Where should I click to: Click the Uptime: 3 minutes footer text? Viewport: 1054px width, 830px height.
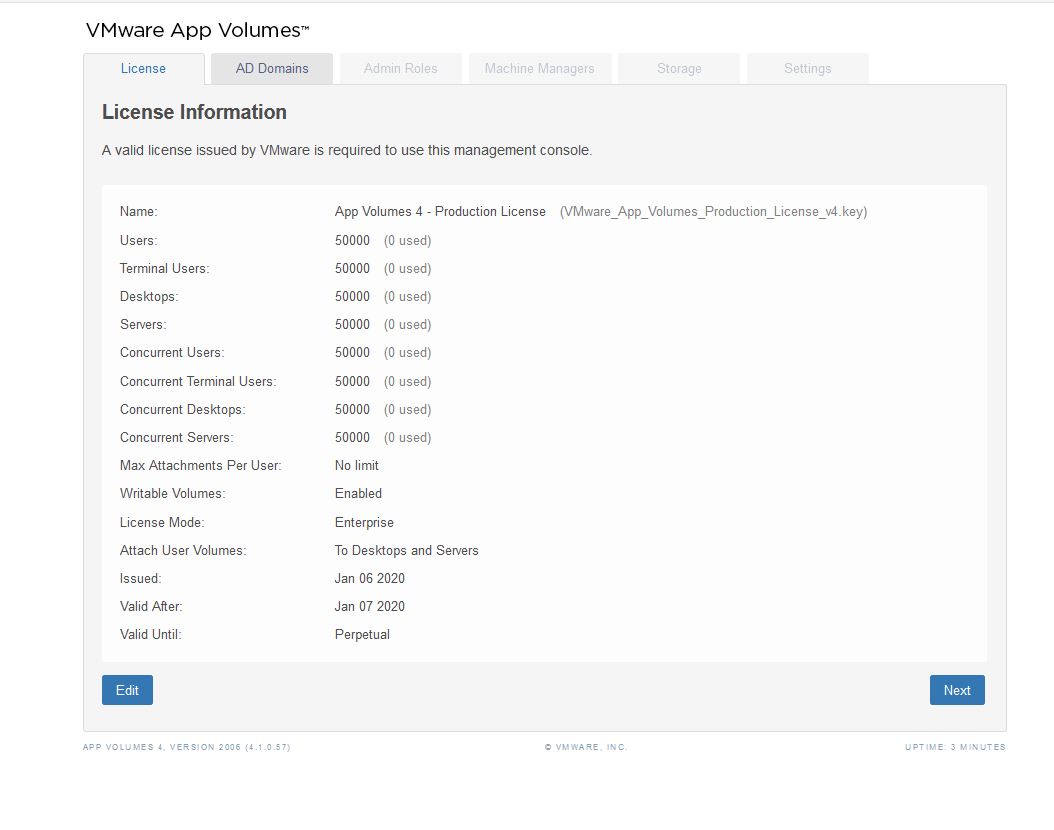click(955, 747)
